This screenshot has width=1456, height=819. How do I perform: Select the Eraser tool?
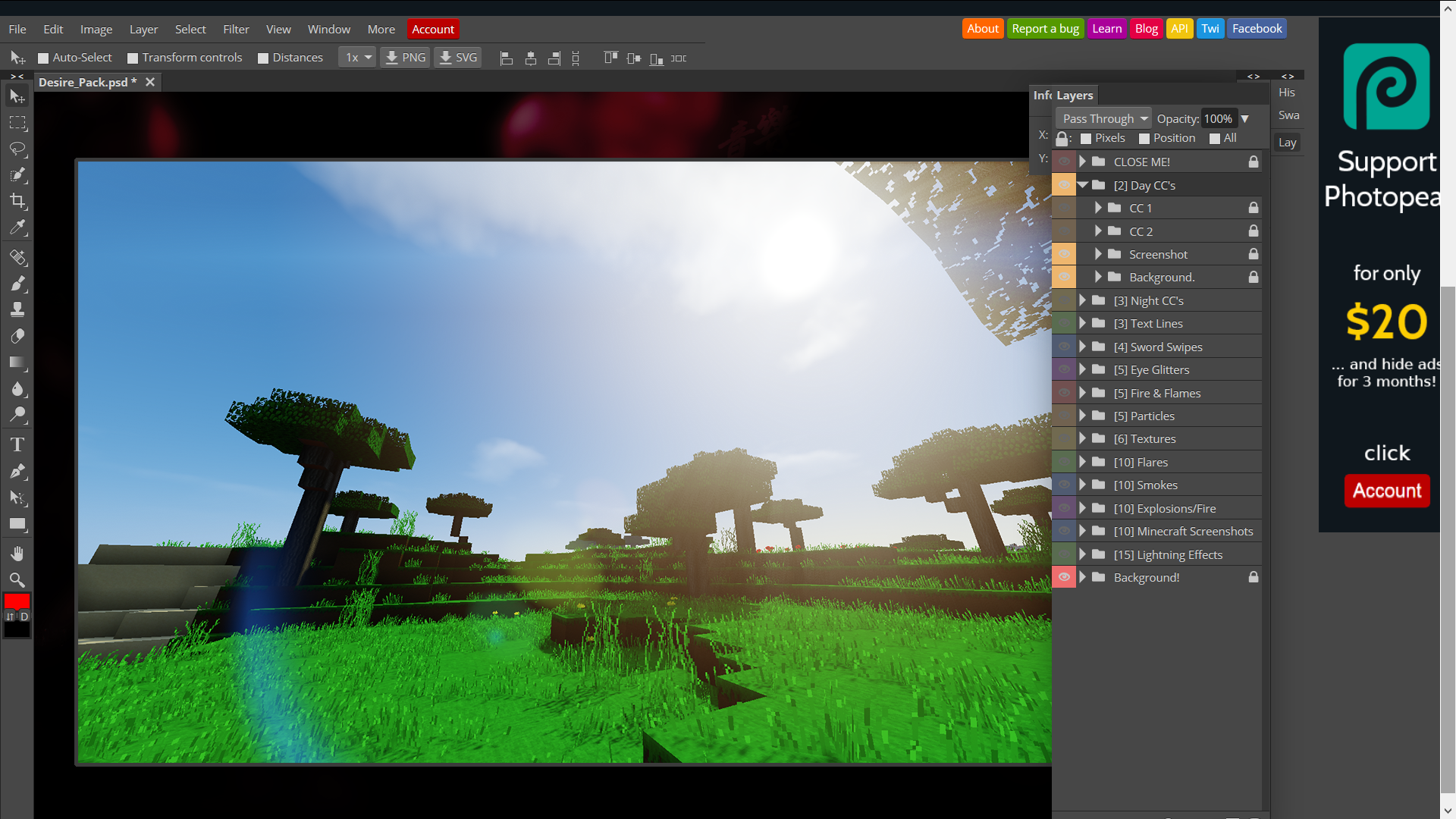coord(17,336)
